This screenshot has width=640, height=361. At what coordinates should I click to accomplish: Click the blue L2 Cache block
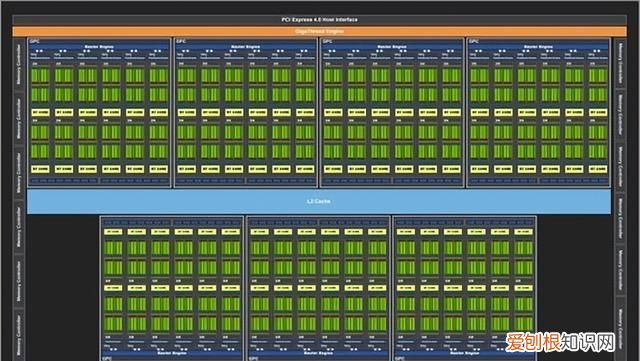point(319,201)
